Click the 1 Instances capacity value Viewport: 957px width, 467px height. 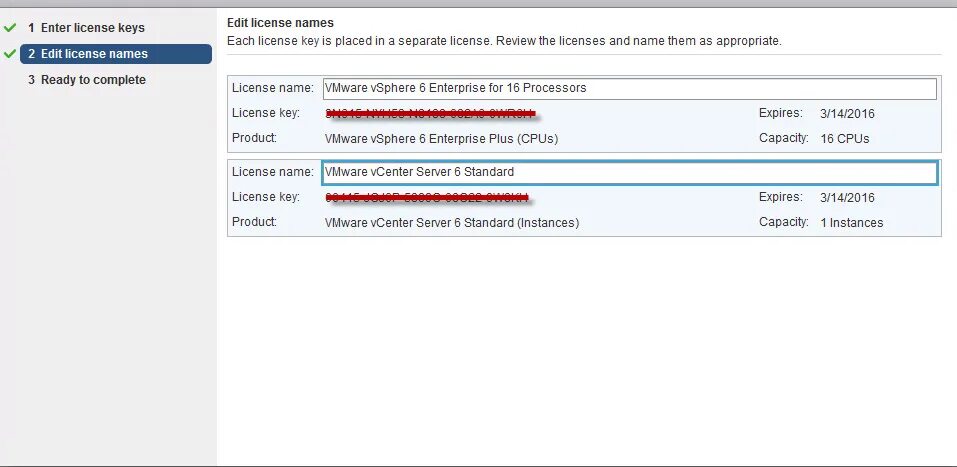(851, 222)
